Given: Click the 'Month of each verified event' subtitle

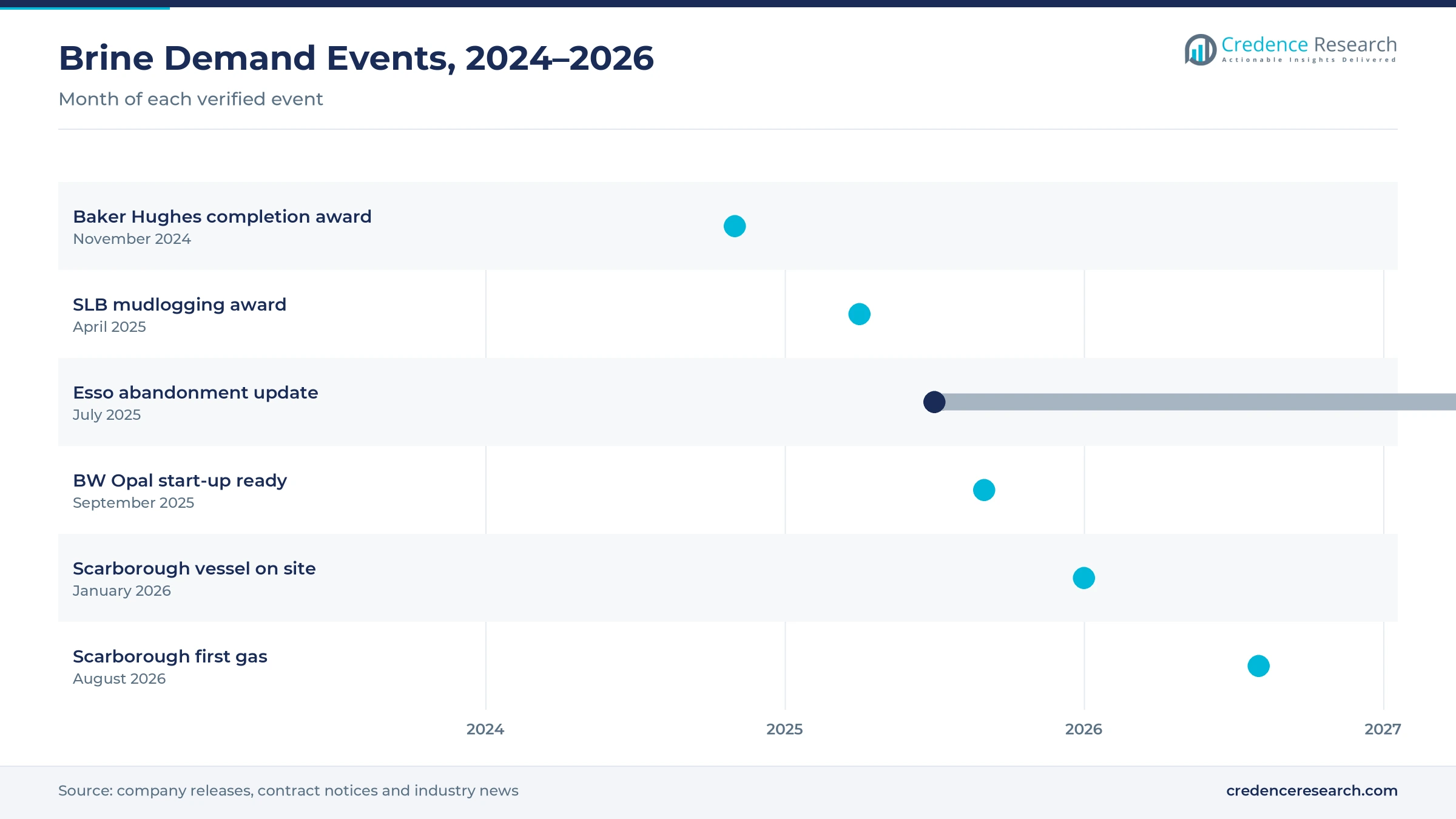Looking at the screenshot, I should pyautogui.click(x=190, y=99).
